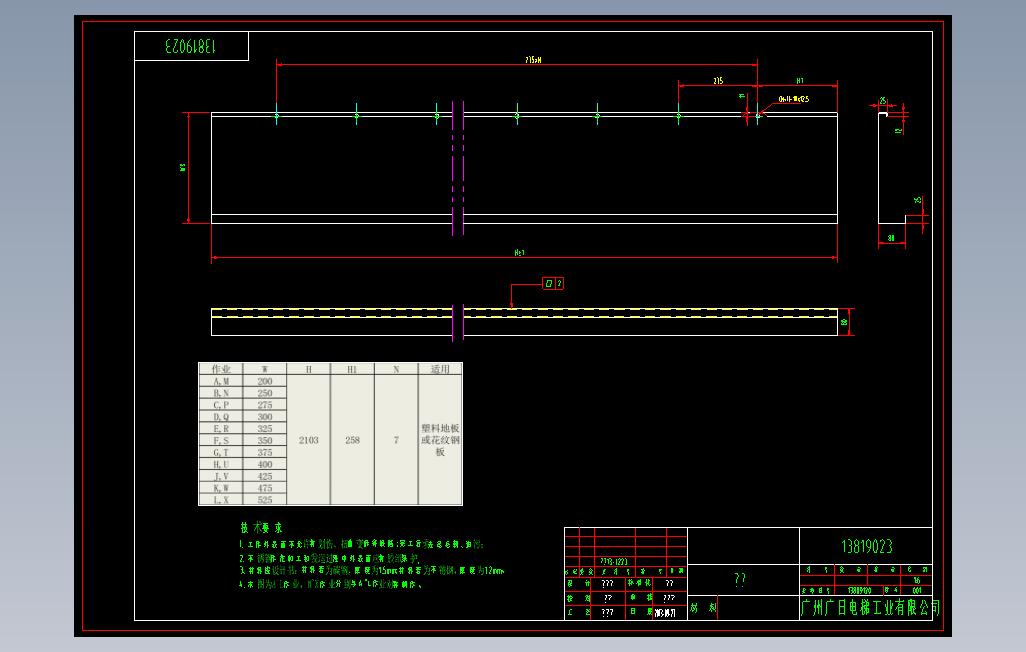Select the 设计 cell in the title block
The image size is (1026, 652).
point(580,583)
